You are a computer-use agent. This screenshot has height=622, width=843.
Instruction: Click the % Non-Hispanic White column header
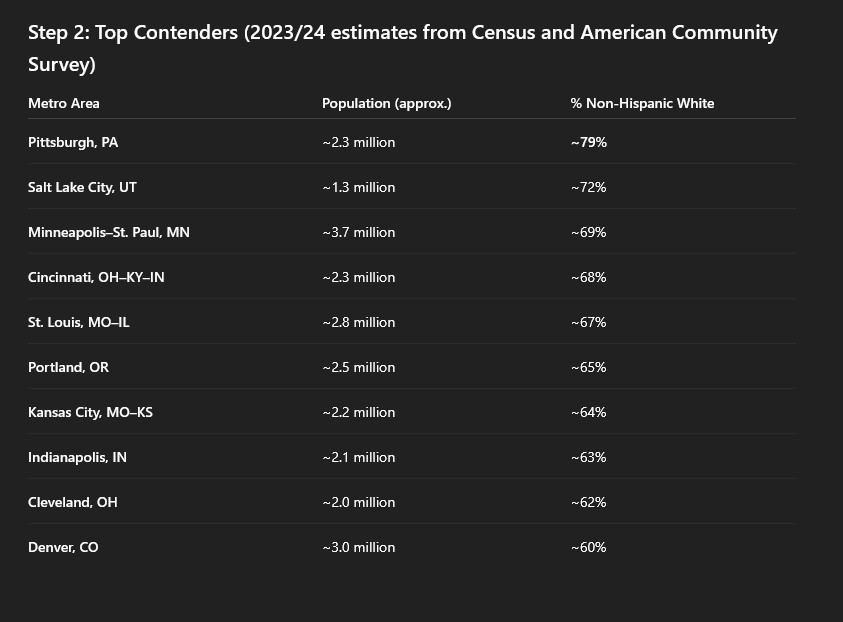[x=642, y=103]
